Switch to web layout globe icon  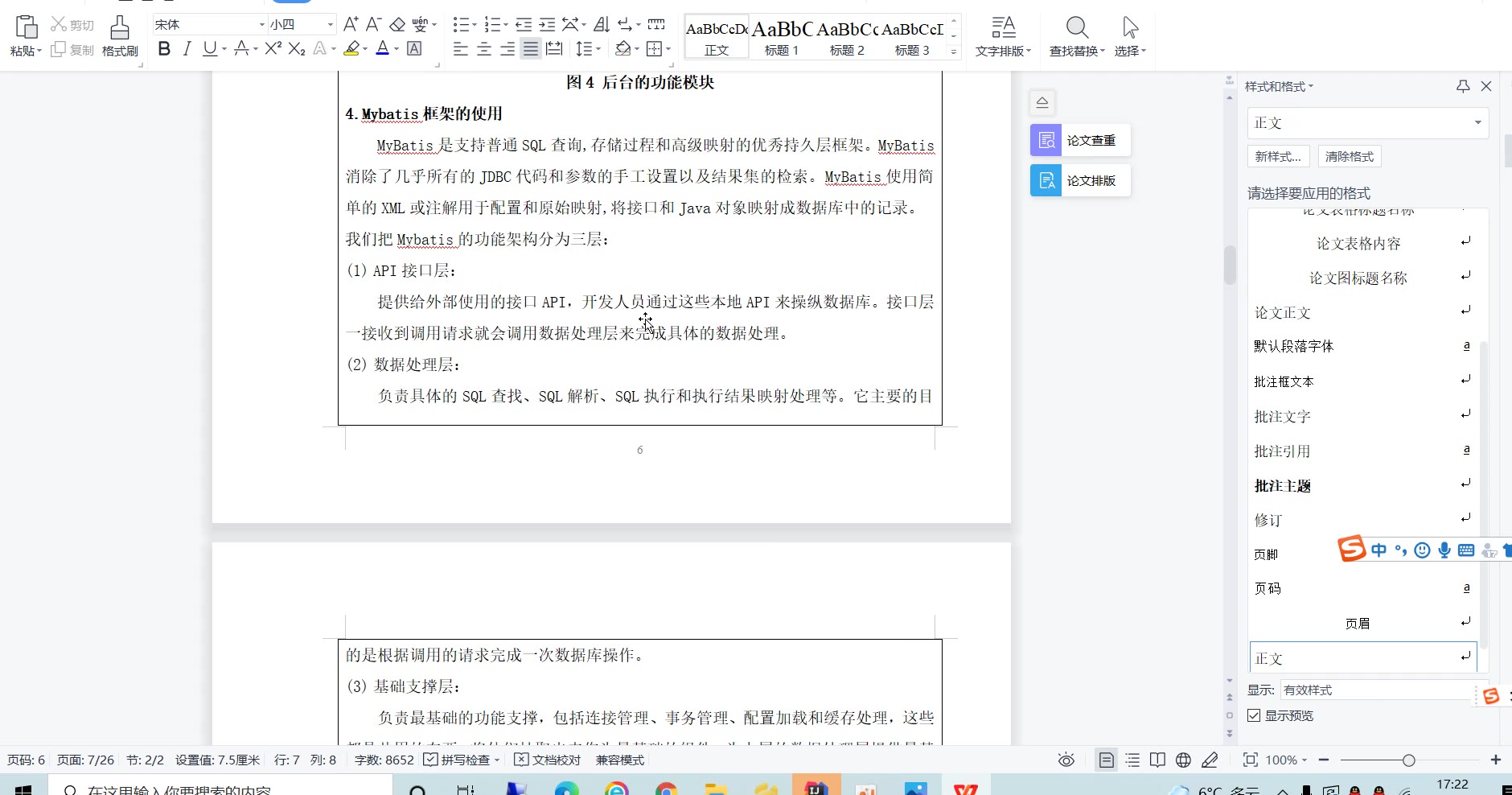pyautogui.click(x=1183, y=760)
